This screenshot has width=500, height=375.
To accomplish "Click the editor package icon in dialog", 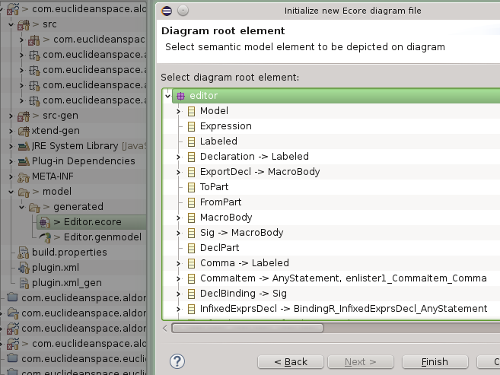I will tap(181, 96).
